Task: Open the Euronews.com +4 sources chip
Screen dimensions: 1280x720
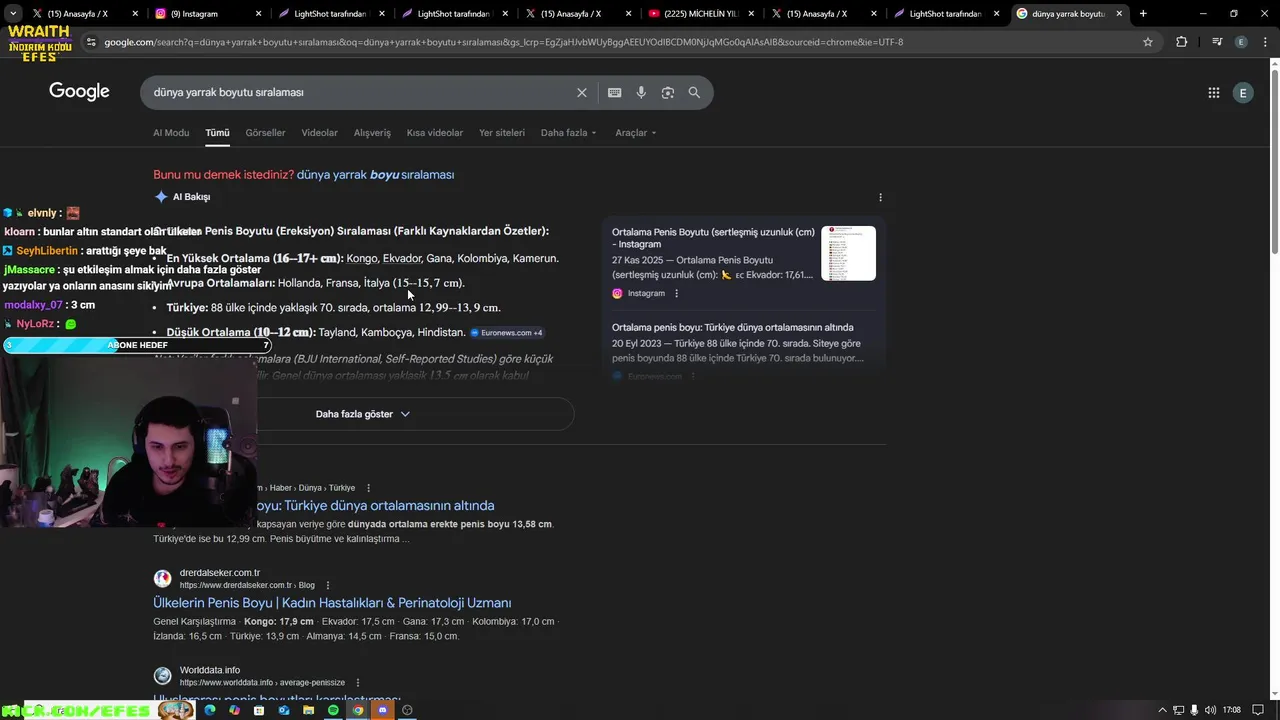Action: point(507,333)
